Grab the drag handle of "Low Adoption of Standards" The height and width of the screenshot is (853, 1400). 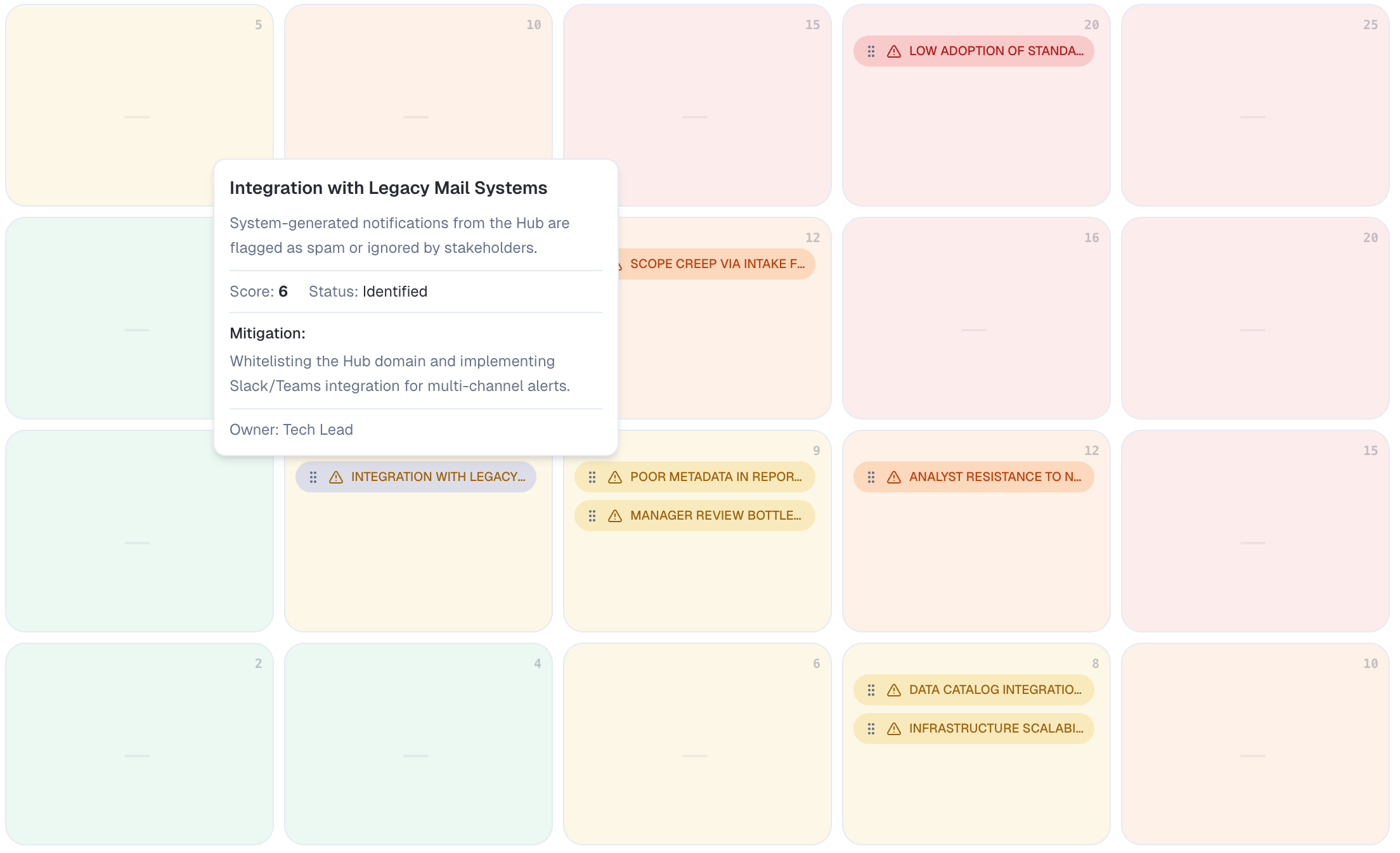[871, 51]
